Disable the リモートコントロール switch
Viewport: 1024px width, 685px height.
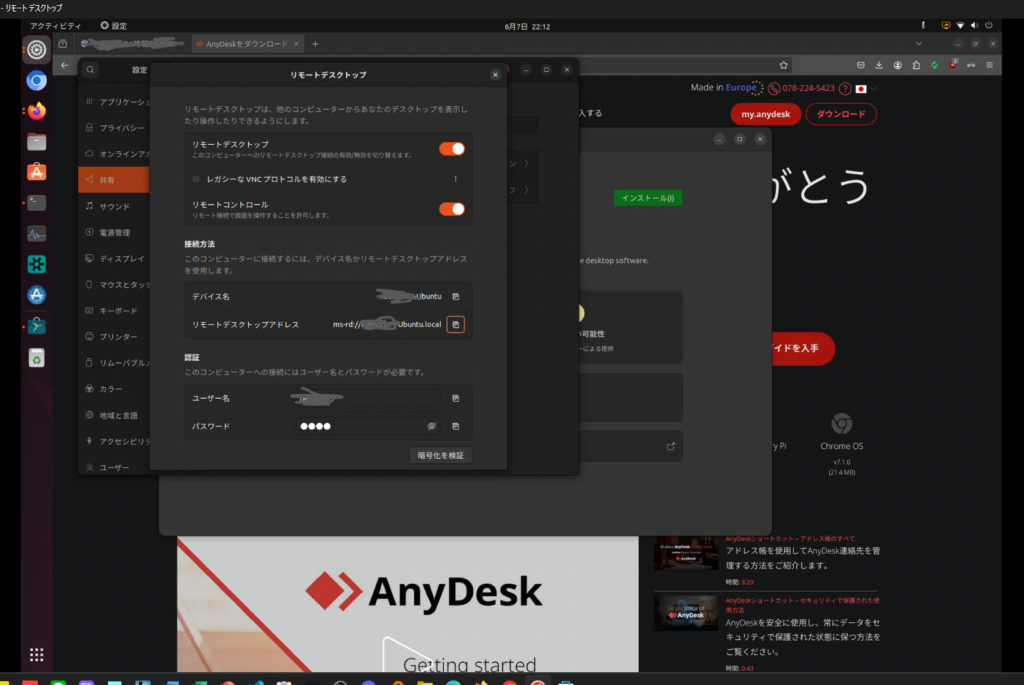click(x=452, y=209)
